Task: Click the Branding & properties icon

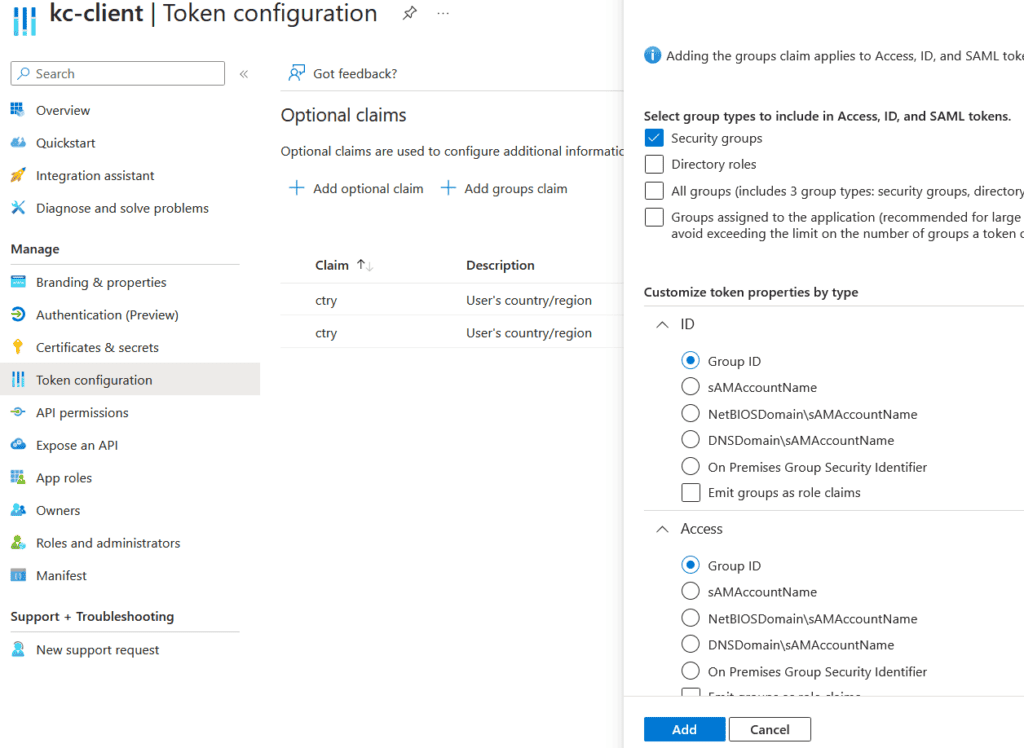Action: point(18,282)
